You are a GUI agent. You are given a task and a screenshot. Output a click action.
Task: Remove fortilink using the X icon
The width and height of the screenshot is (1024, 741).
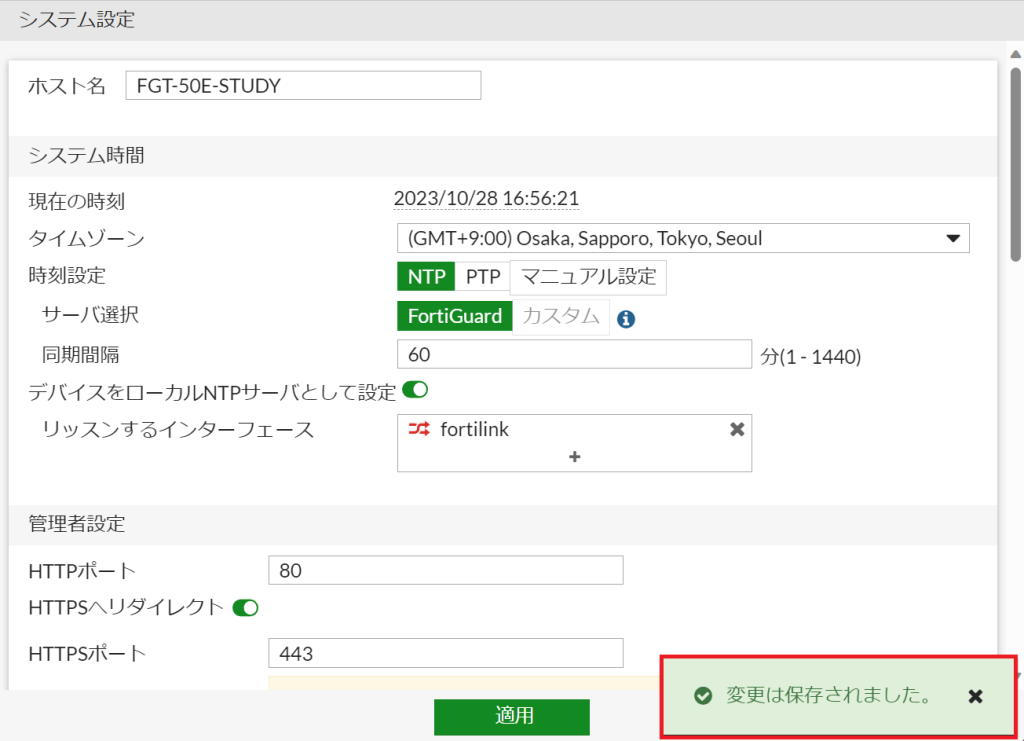[737, 429]
